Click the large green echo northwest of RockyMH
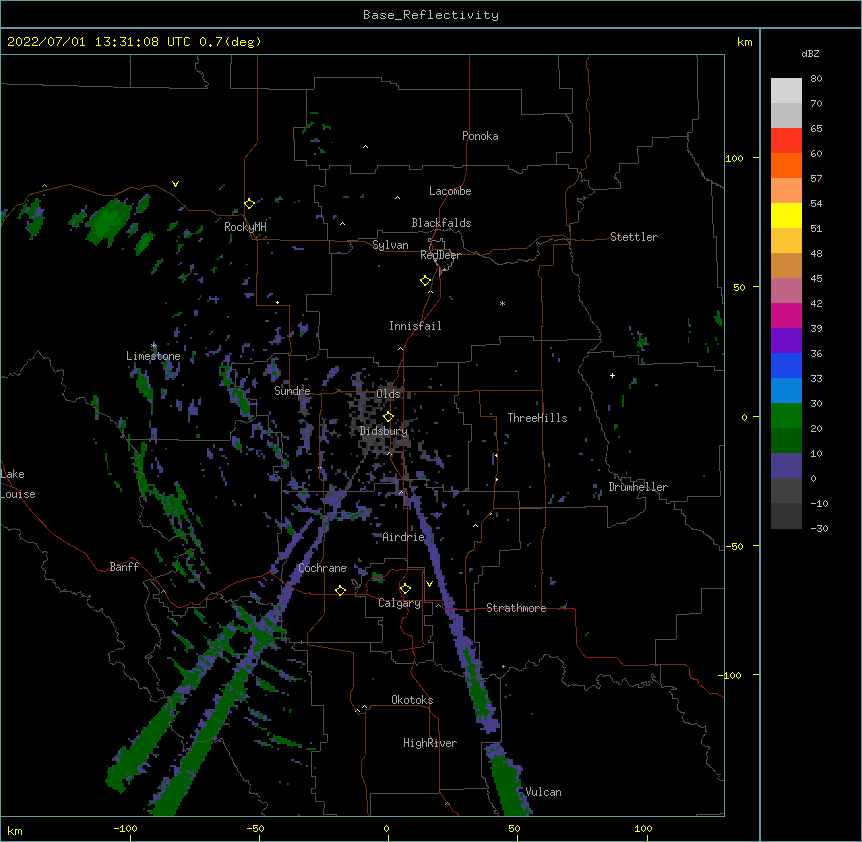 pos(109,221)
